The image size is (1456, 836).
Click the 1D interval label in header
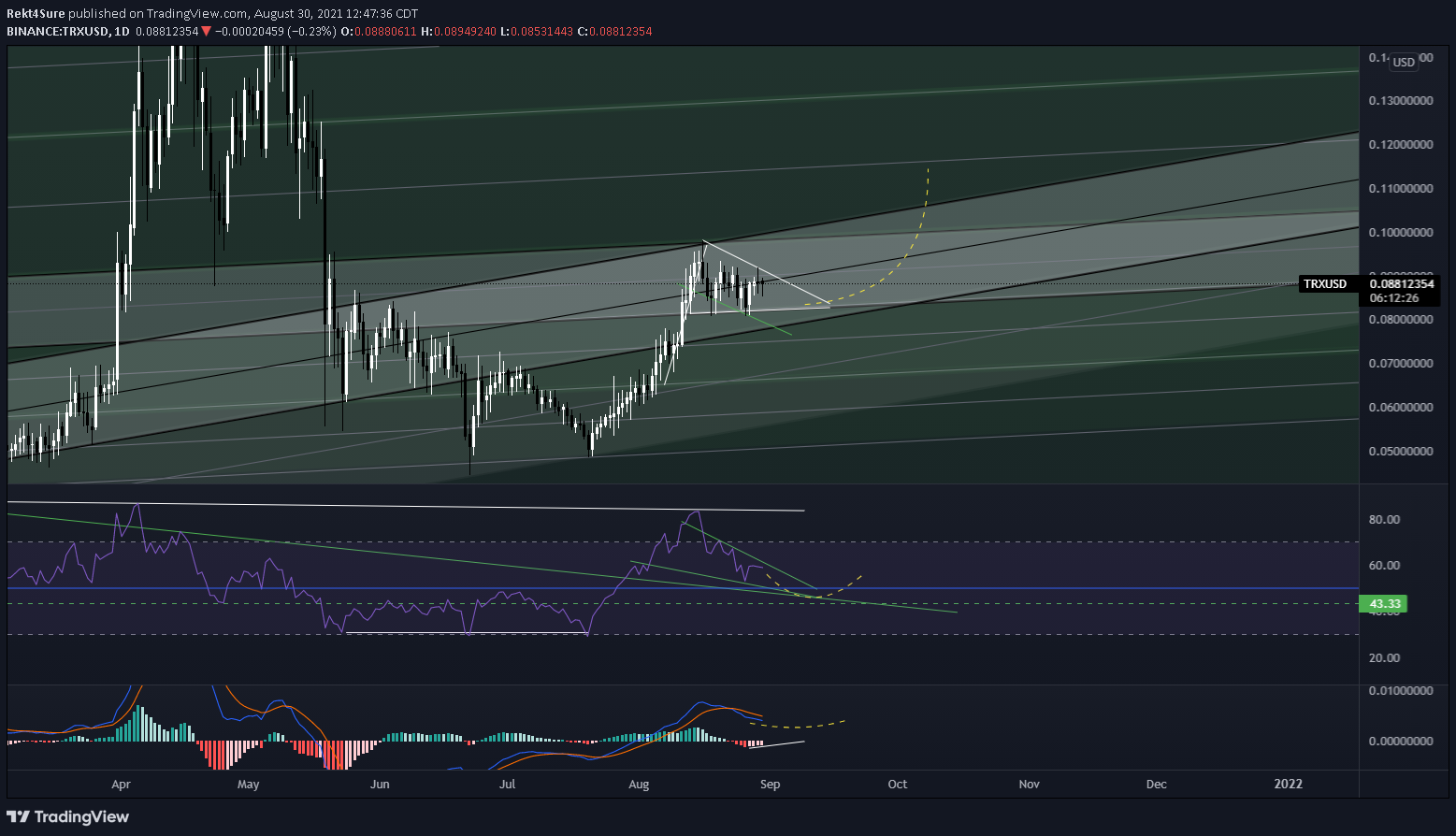120,31
